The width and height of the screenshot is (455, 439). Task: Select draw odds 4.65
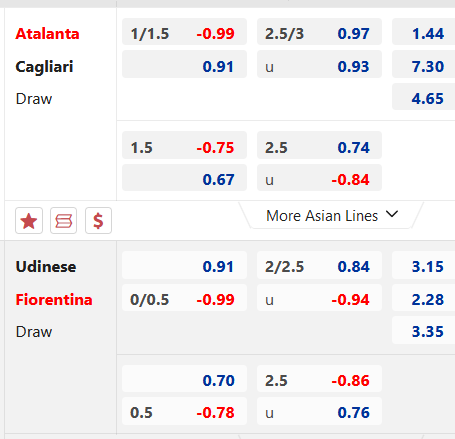(423, 97)
